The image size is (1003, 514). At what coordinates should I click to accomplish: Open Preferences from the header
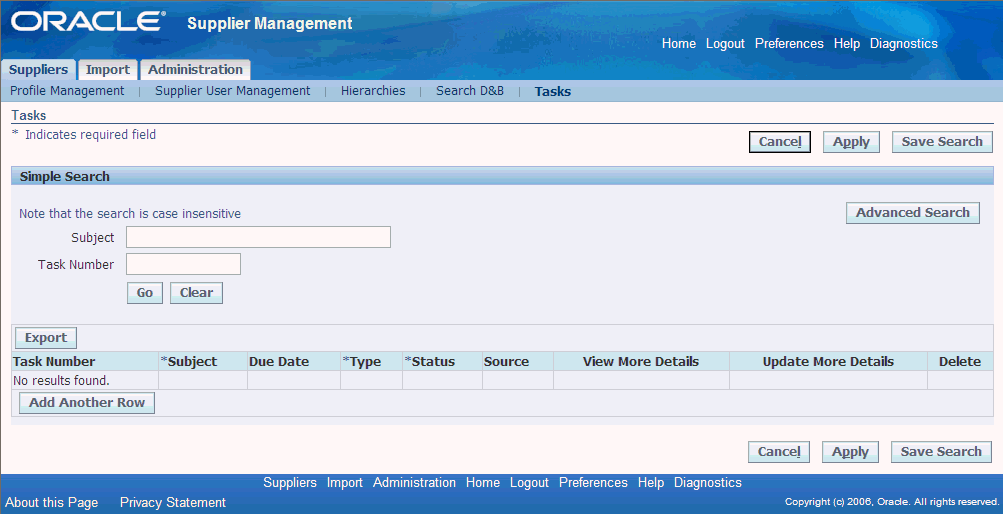789,43
